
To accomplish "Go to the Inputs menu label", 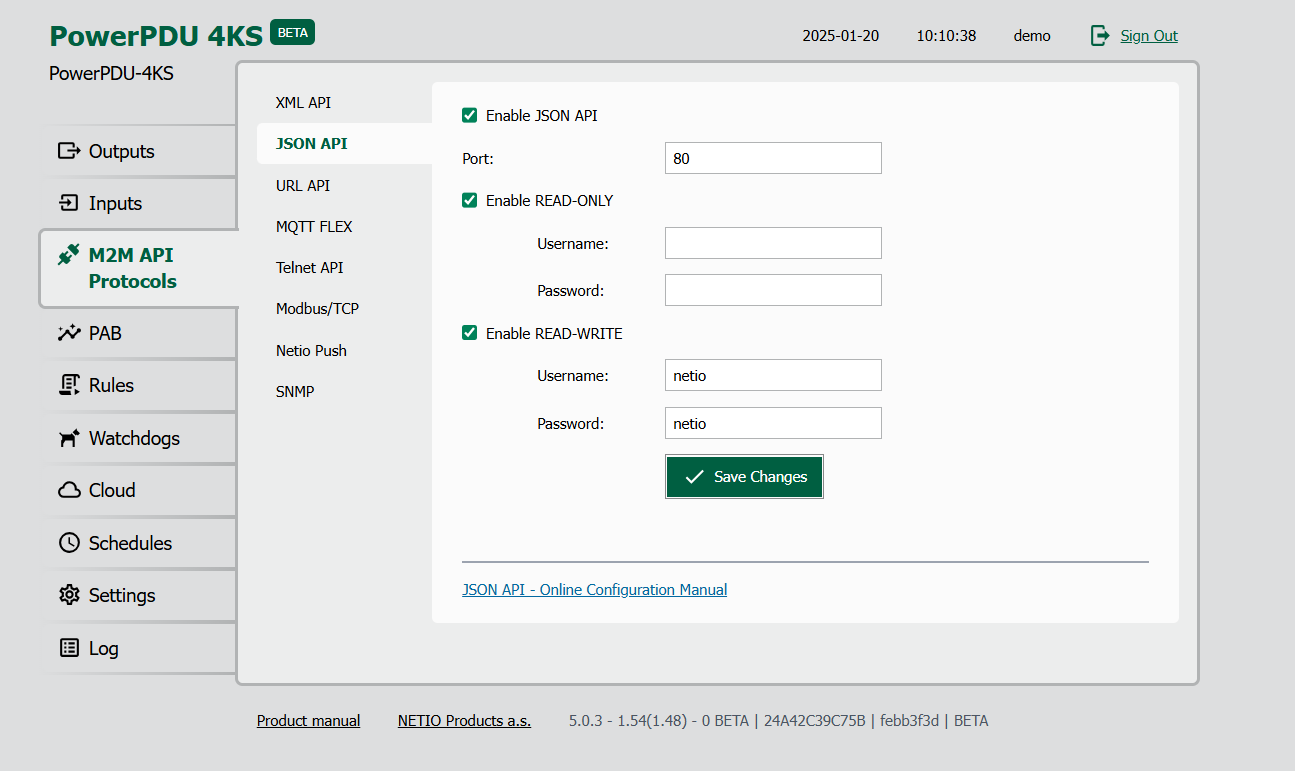I will point(115,203).
